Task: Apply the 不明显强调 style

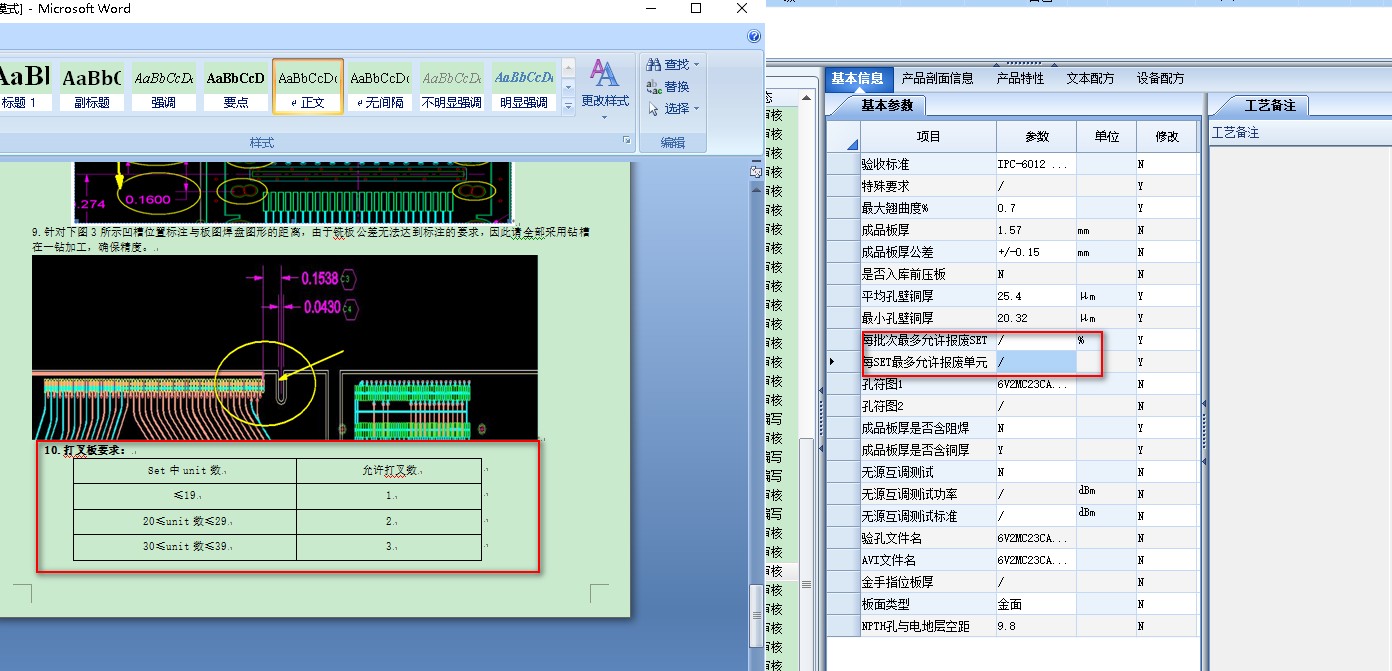Action: 452,86
